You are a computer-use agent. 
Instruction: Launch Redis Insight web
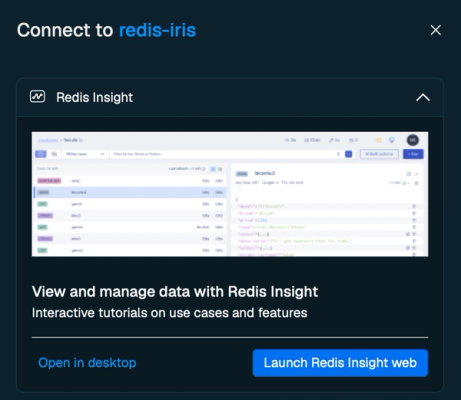340,363
